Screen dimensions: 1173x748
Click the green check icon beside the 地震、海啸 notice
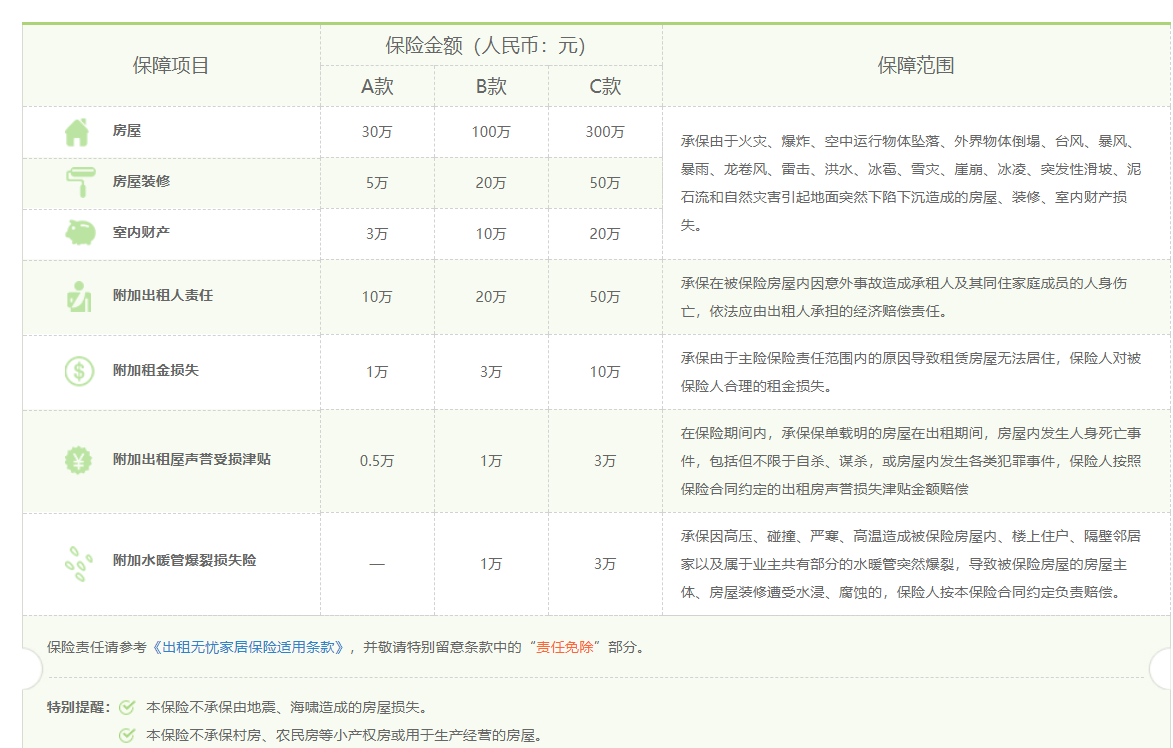point(127,707)
